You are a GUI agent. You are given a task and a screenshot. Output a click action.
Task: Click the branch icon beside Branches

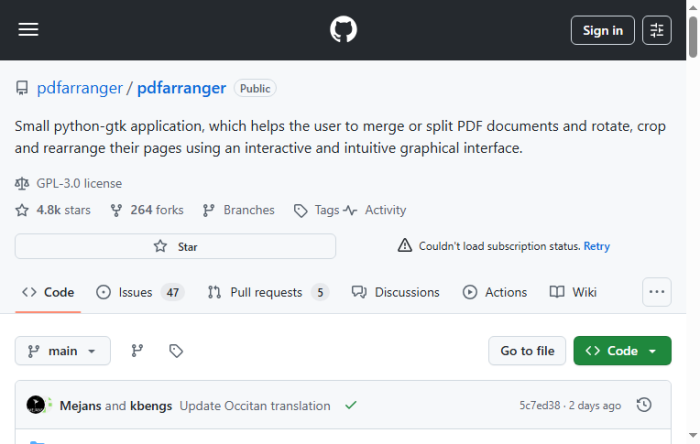coord(208,210)
